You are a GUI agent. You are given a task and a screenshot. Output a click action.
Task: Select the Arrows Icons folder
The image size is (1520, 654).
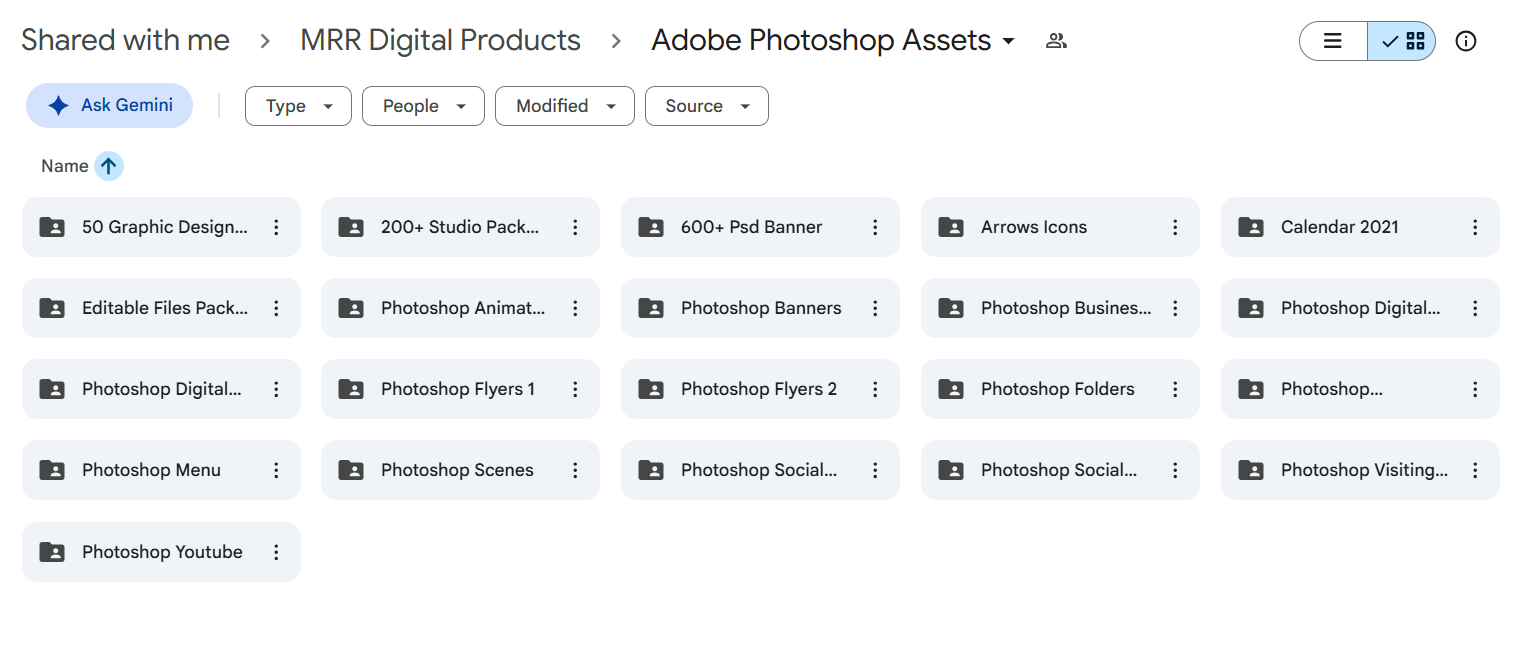[1060, 227]
